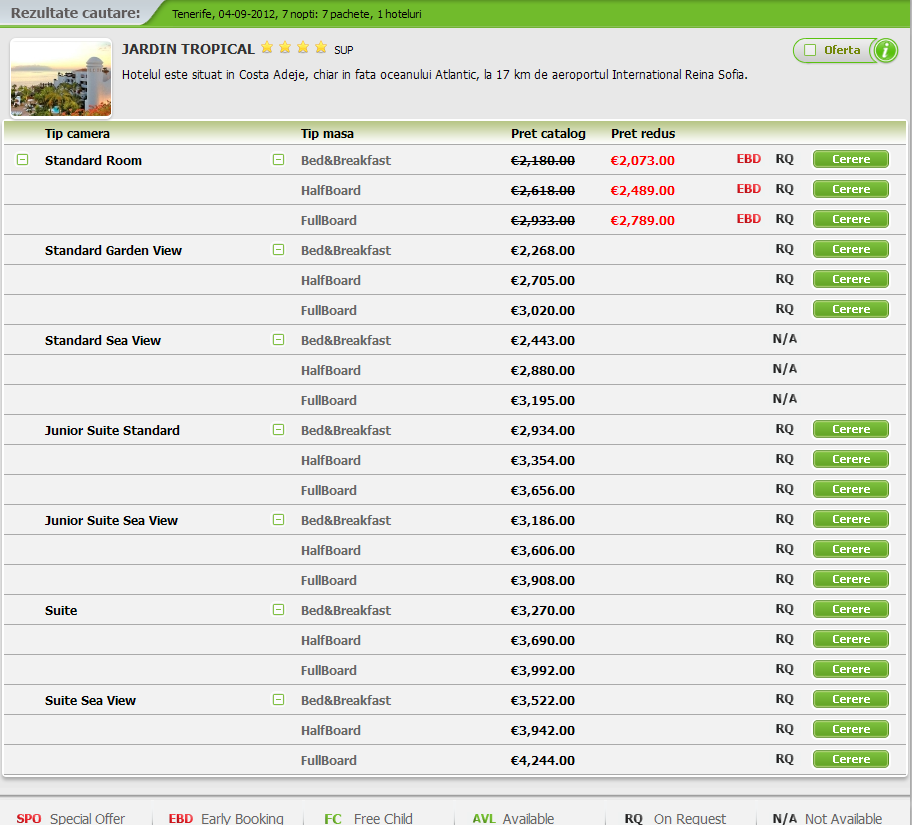This screenshot has height=825, width=912.
Task: Collapse the Junior Suite Sea View group
Action: 278,519
